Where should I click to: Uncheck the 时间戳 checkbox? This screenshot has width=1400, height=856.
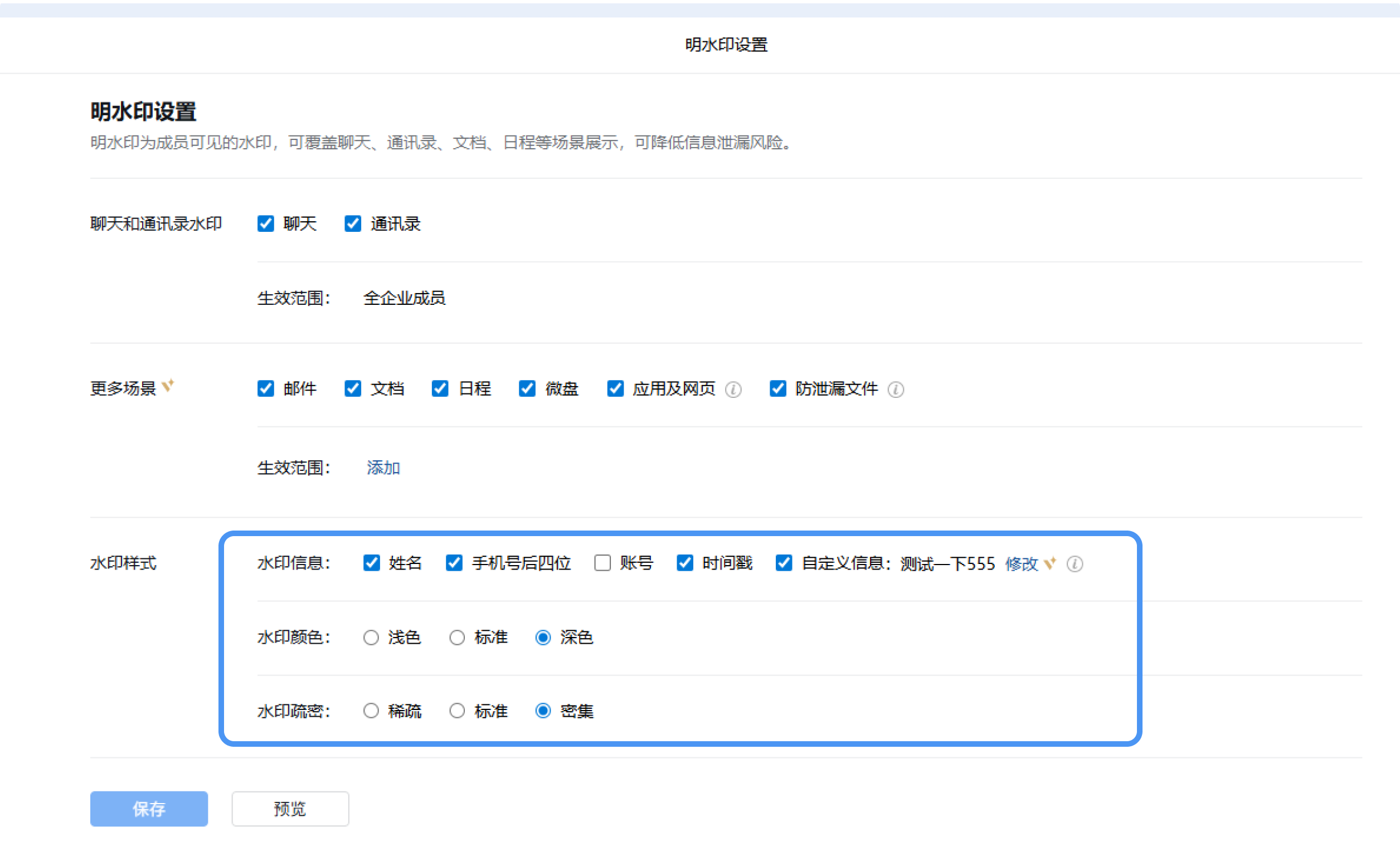tap(684, 563)
